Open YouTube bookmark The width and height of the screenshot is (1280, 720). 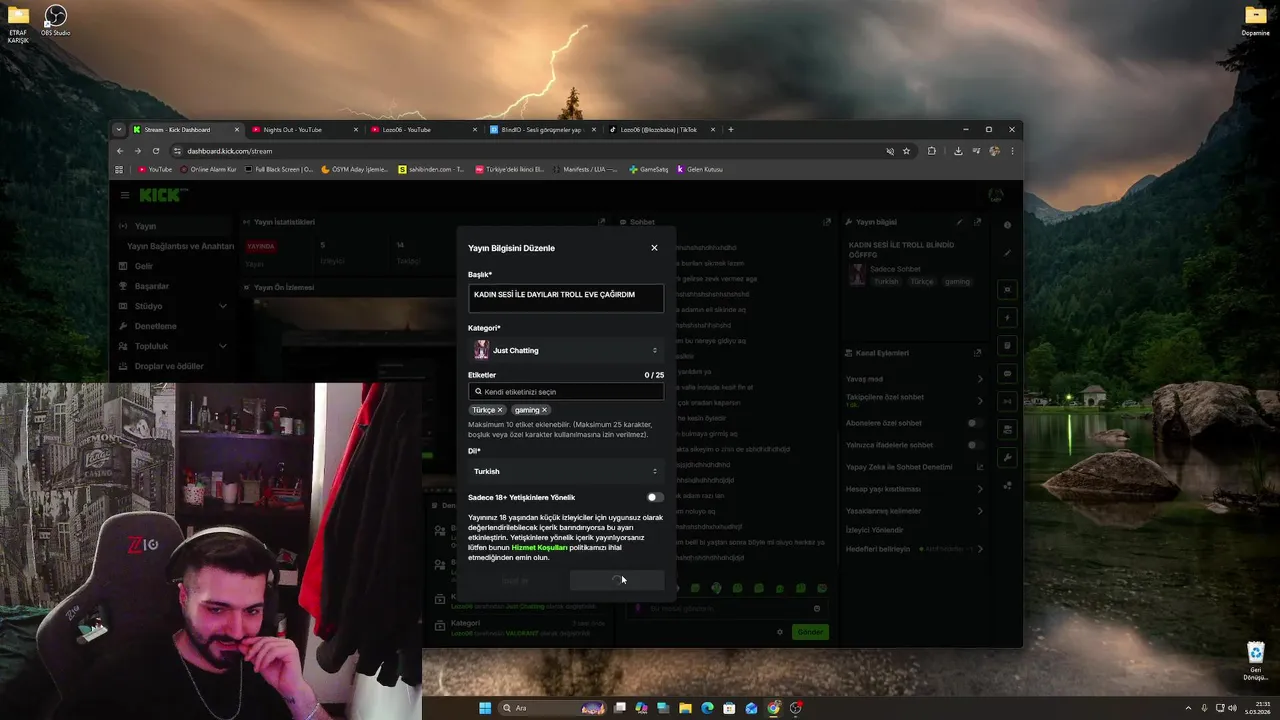click(x=155, y=170)
